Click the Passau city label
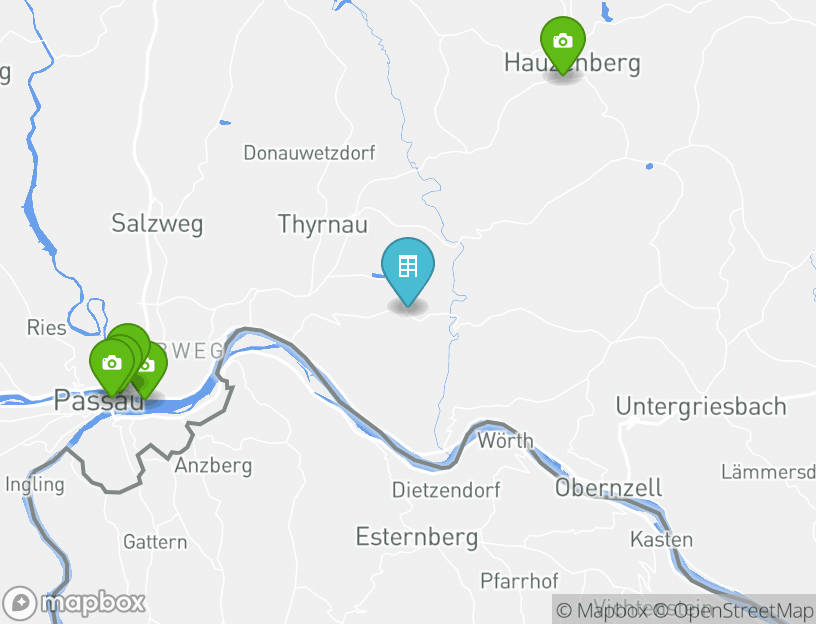 [x=98, y=401]
